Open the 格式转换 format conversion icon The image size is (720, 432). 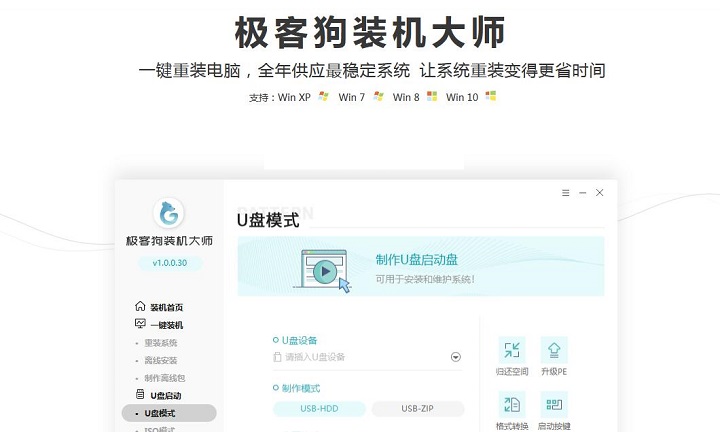point(512,404)
